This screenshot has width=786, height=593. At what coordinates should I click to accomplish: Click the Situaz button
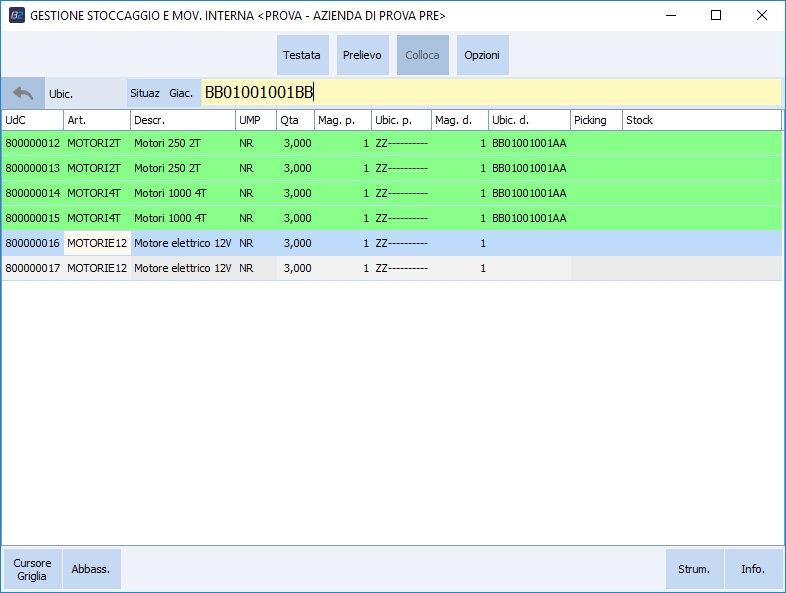point(145,93)
